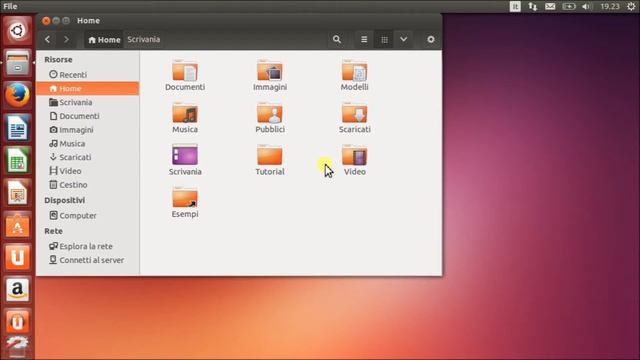Select the Documenti folder icon
The height and width of the screenshot is (360, 640).
click(x=185, y=71)
